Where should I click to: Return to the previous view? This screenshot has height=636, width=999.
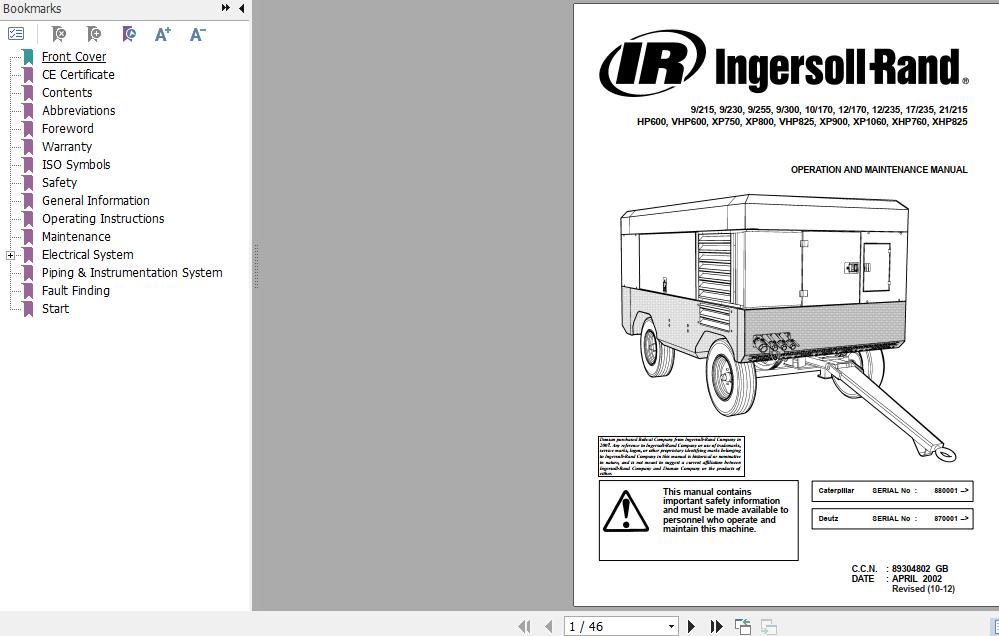coord(743,626)
